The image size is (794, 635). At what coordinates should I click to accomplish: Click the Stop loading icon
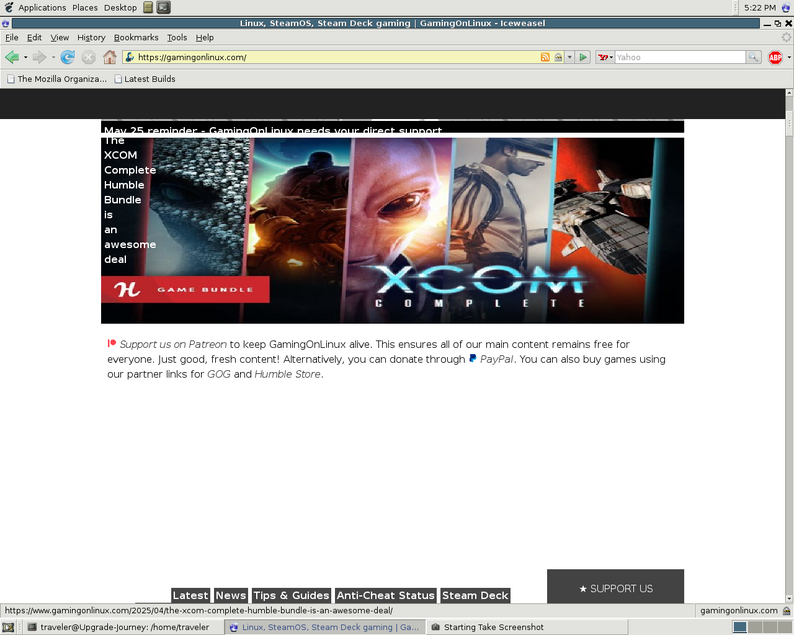coord(89,57)
